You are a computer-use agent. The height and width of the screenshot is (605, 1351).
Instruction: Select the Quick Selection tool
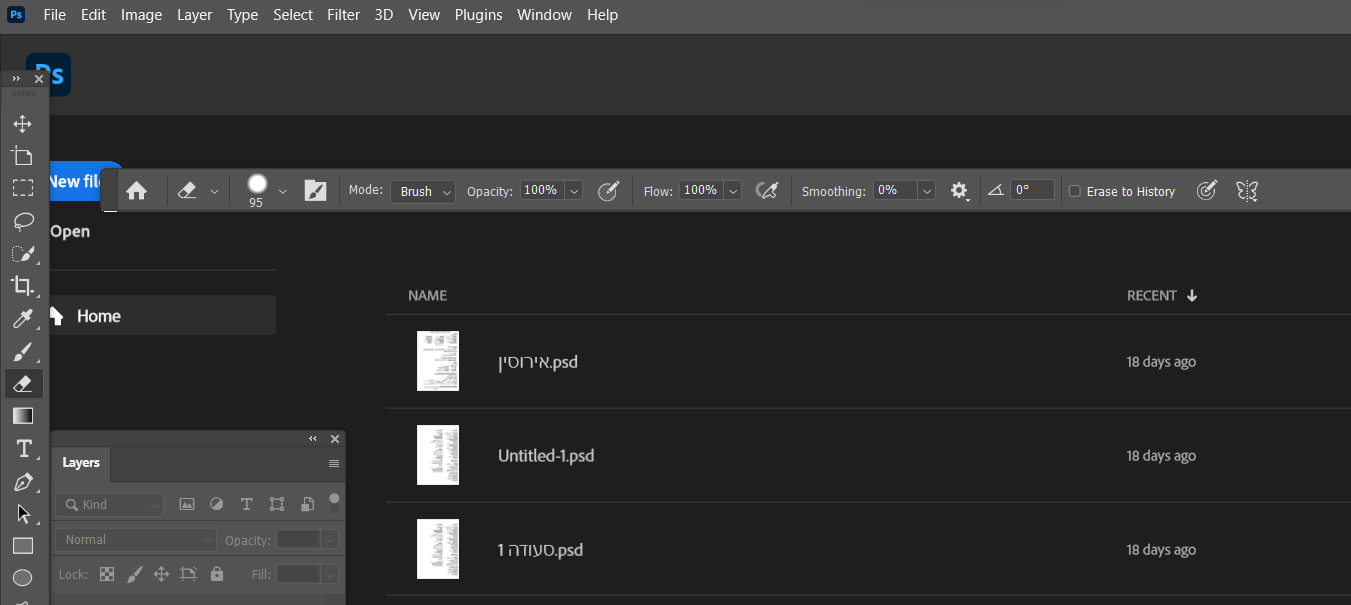22,253
